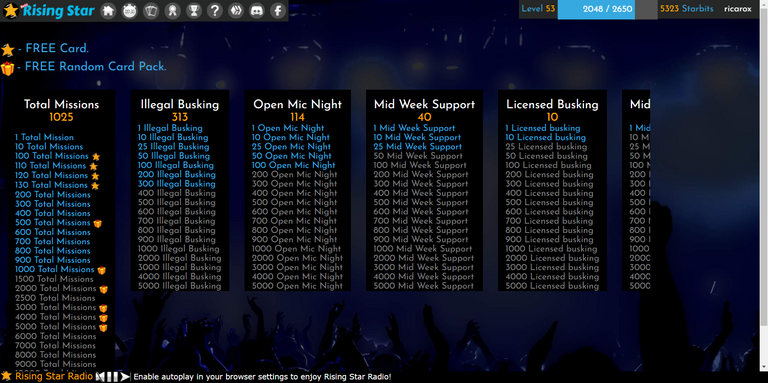Click the Rising Star Radio label
Screen dimensions: 768x383
(x=54, y=376)
